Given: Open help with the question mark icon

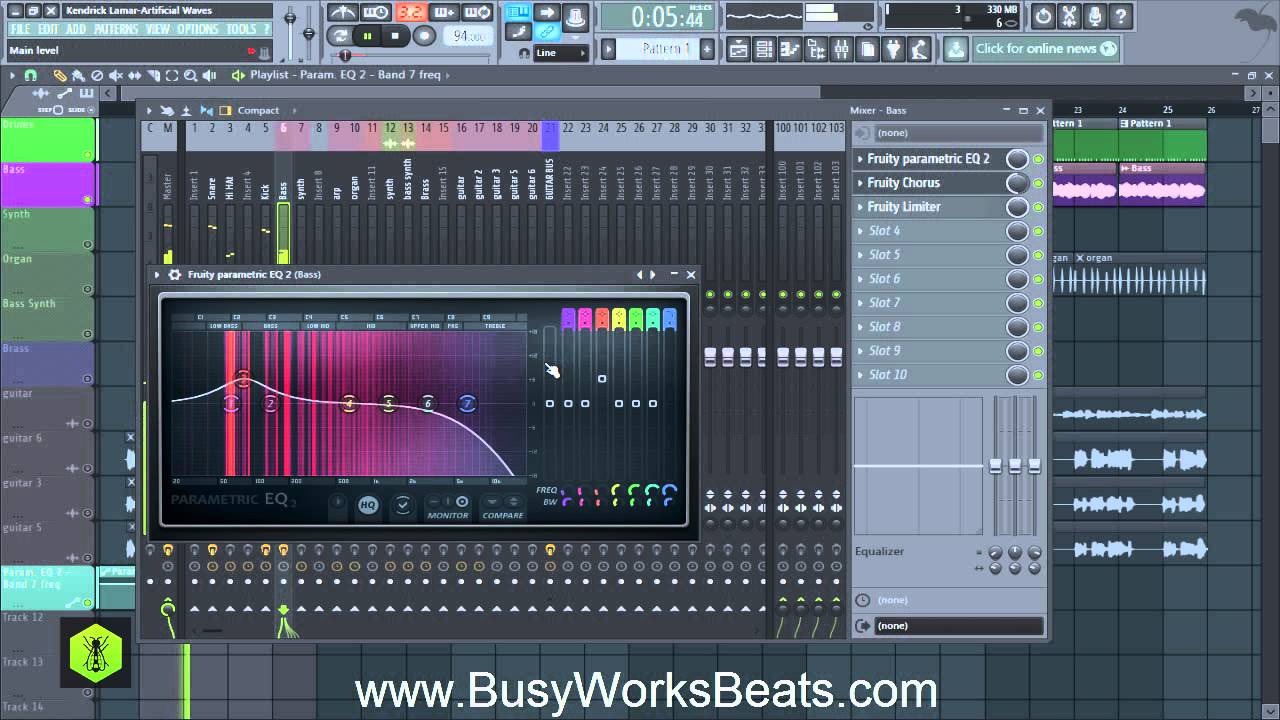Looking at the screenshot, I should 1121,16.
